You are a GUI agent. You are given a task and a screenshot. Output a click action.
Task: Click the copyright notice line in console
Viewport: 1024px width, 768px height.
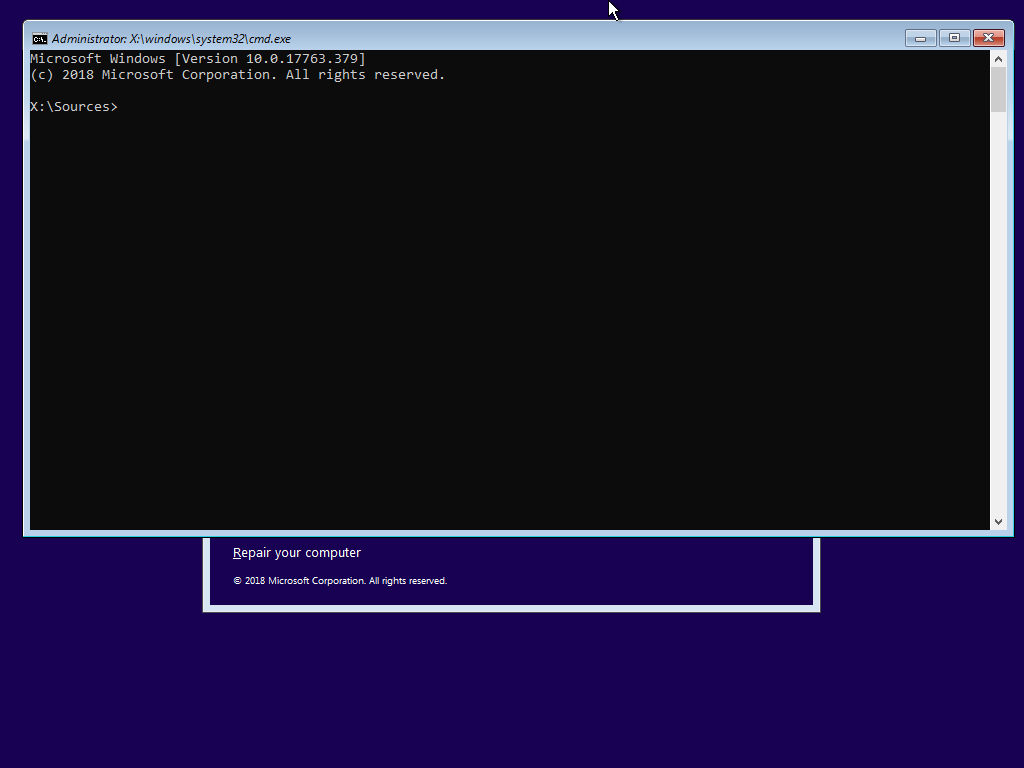[x=236, y=74]
